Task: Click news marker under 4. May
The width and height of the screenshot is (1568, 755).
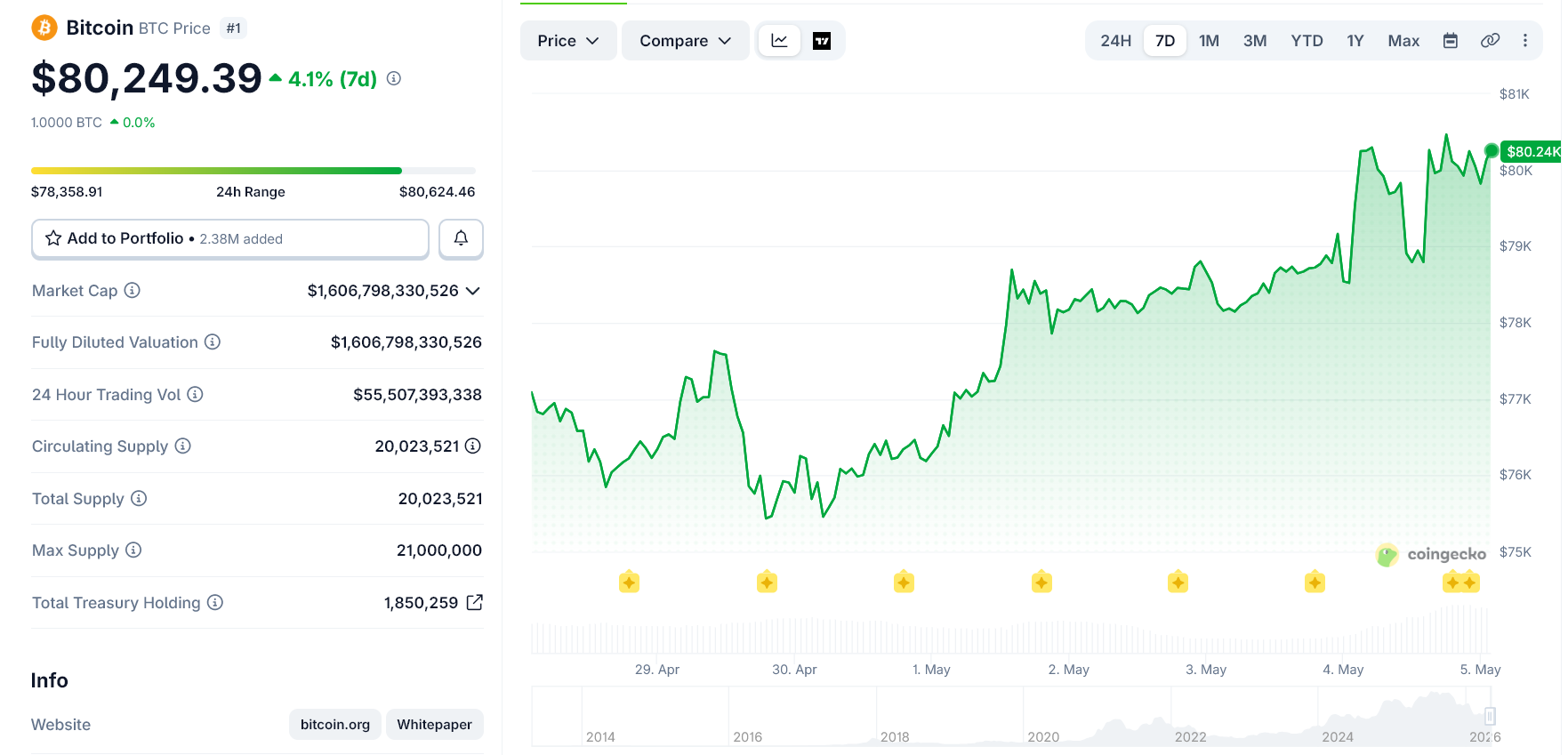Action: point(1315,582)
